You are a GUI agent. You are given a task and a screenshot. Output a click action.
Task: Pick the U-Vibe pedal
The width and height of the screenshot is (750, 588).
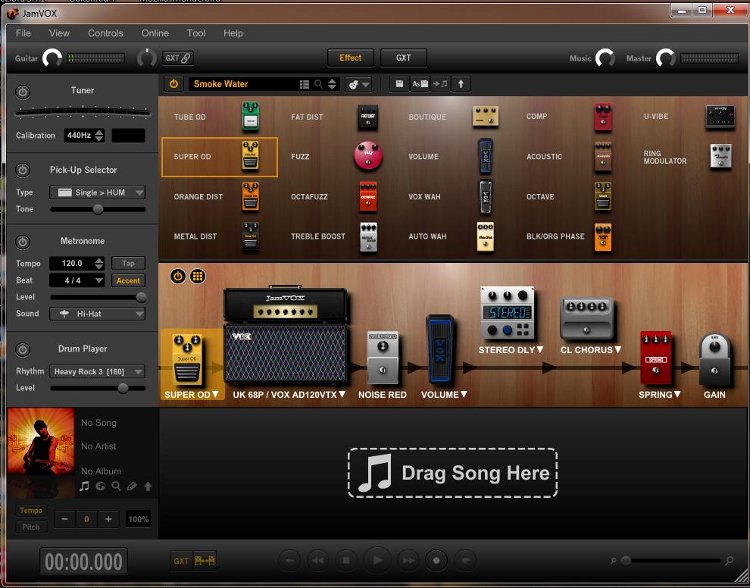(x=720, y=116)
